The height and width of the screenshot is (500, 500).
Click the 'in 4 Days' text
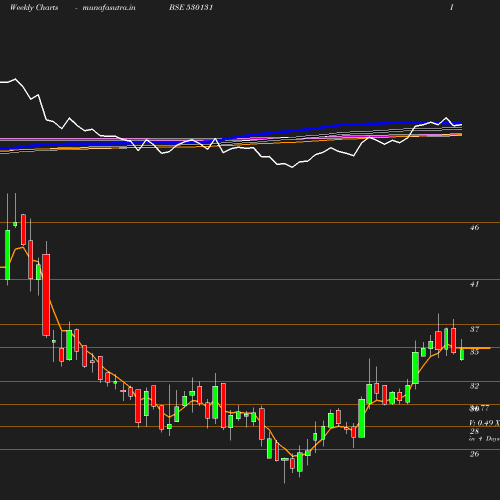coord(485,439)
